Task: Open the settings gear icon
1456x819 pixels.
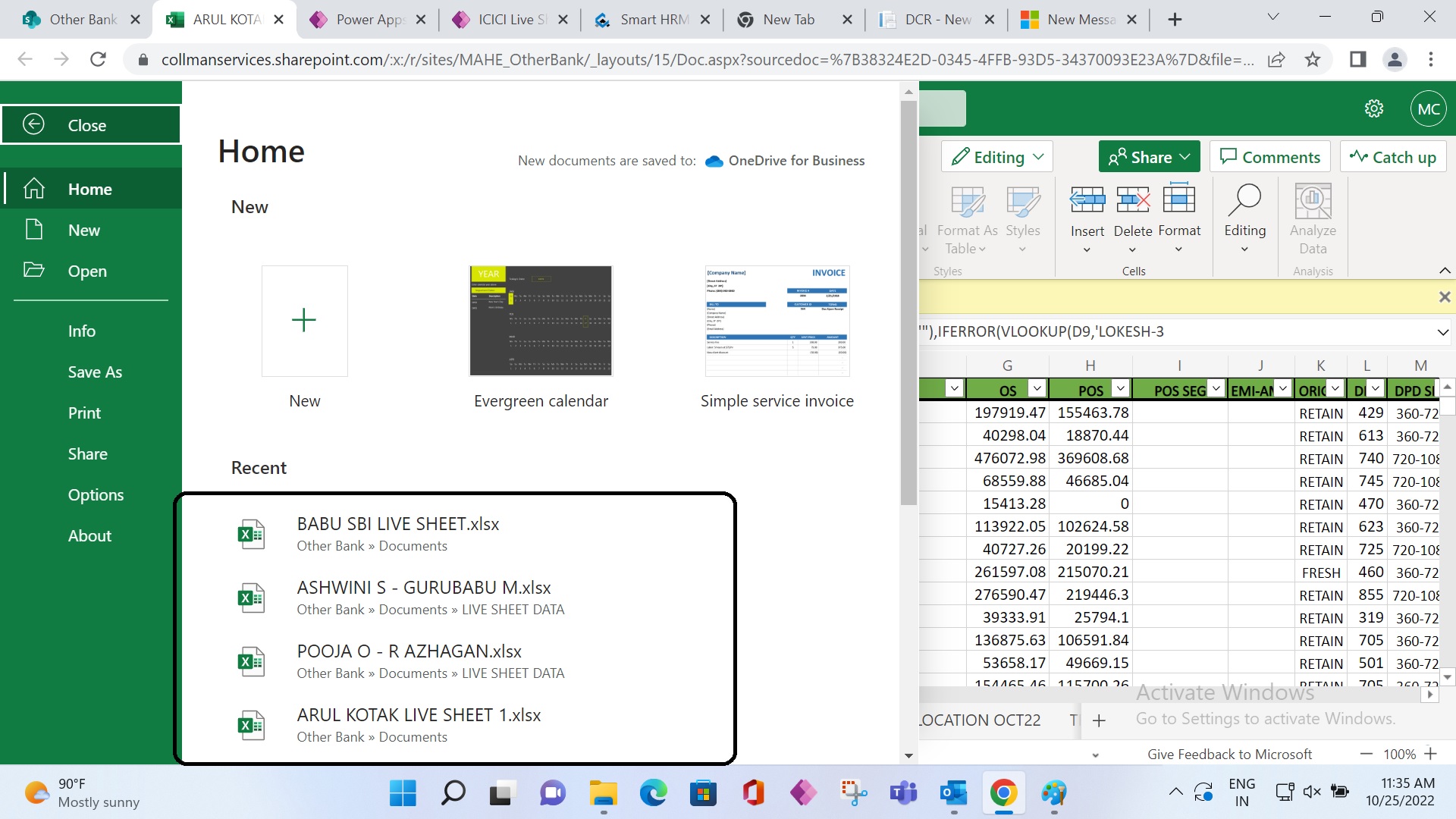Action: 1374,109
